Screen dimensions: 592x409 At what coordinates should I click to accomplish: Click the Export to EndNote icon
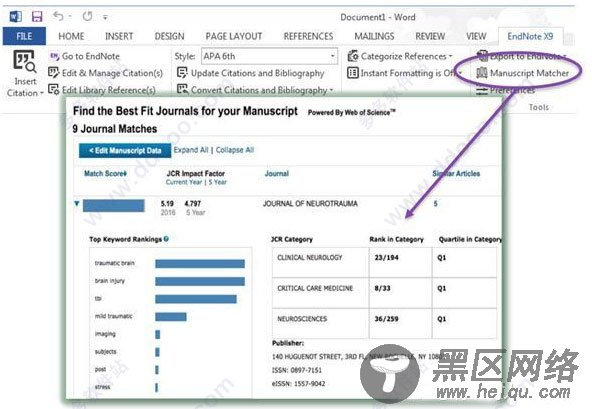(482, 56)
